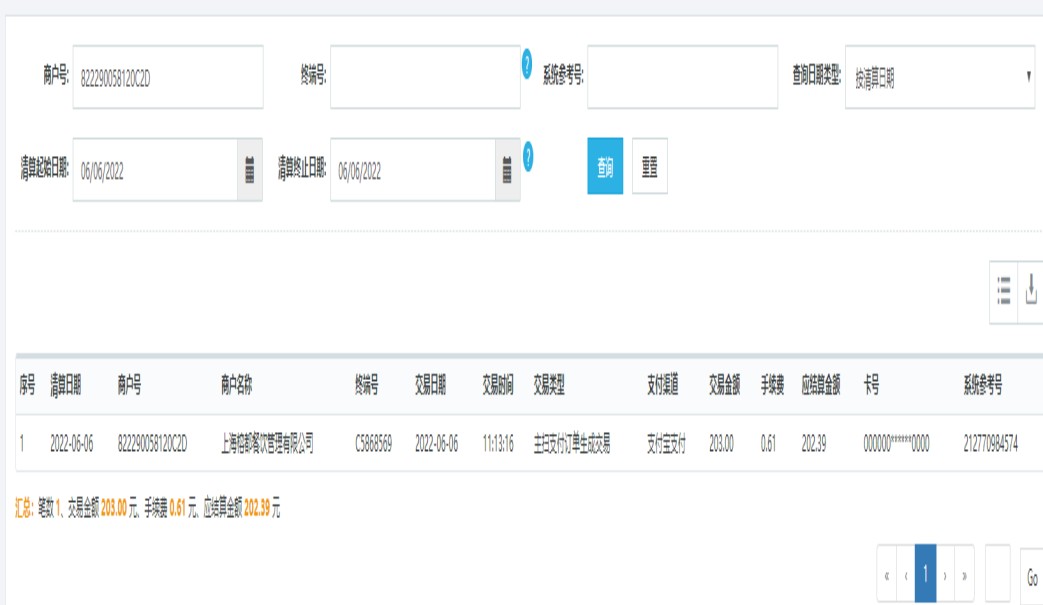
Task: Expand the 查询日期类型 dropdown
Action: click(x=940, y=77)
